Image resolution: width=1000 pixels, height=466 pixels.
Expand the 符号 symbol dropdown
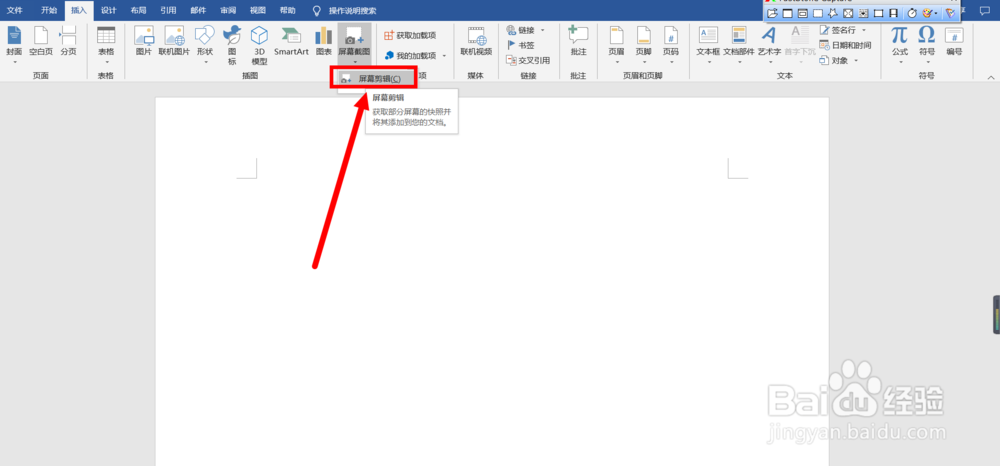click(927, 62)
